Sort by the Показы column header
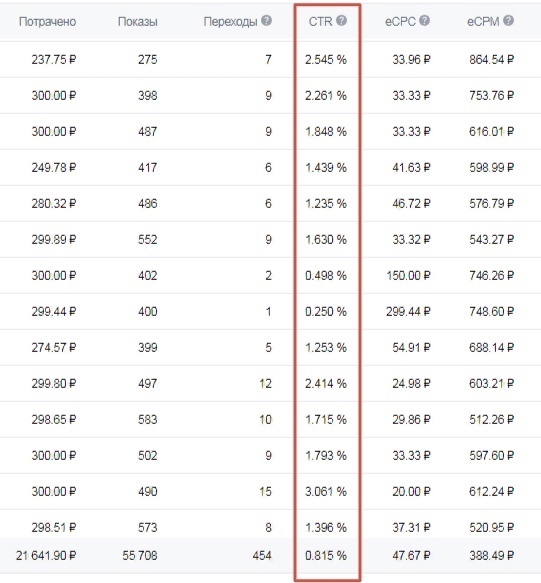This screenshot has height=583, width=541. pyautogui.click(x=138, y=22)
